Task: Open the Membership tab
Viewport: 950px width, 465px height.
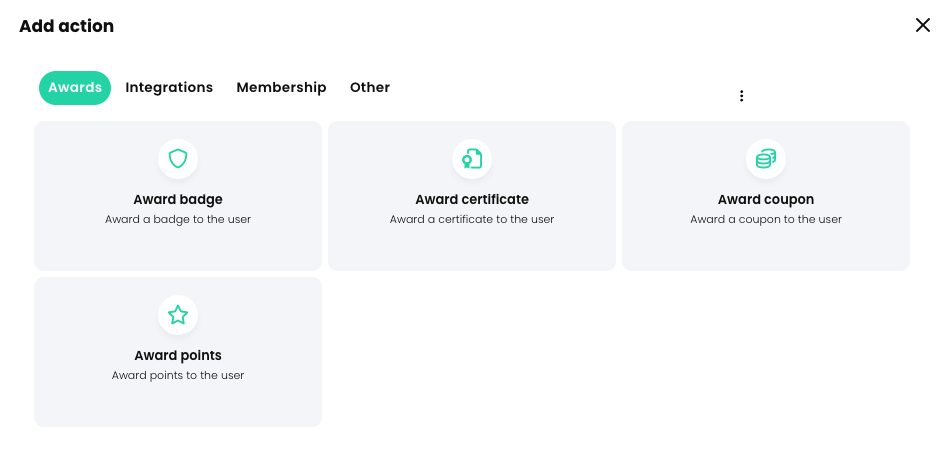Action: 281,88
